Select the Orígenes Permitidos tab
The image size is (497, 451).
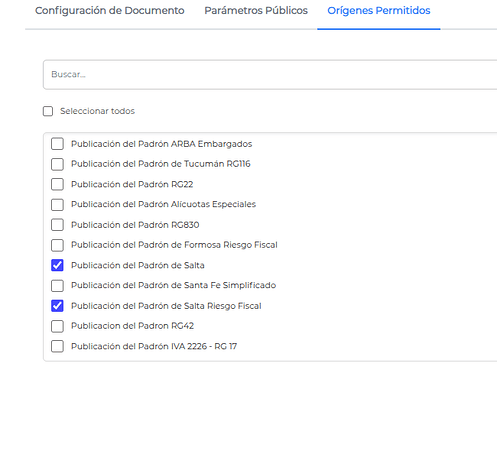(x=379, y=11)
